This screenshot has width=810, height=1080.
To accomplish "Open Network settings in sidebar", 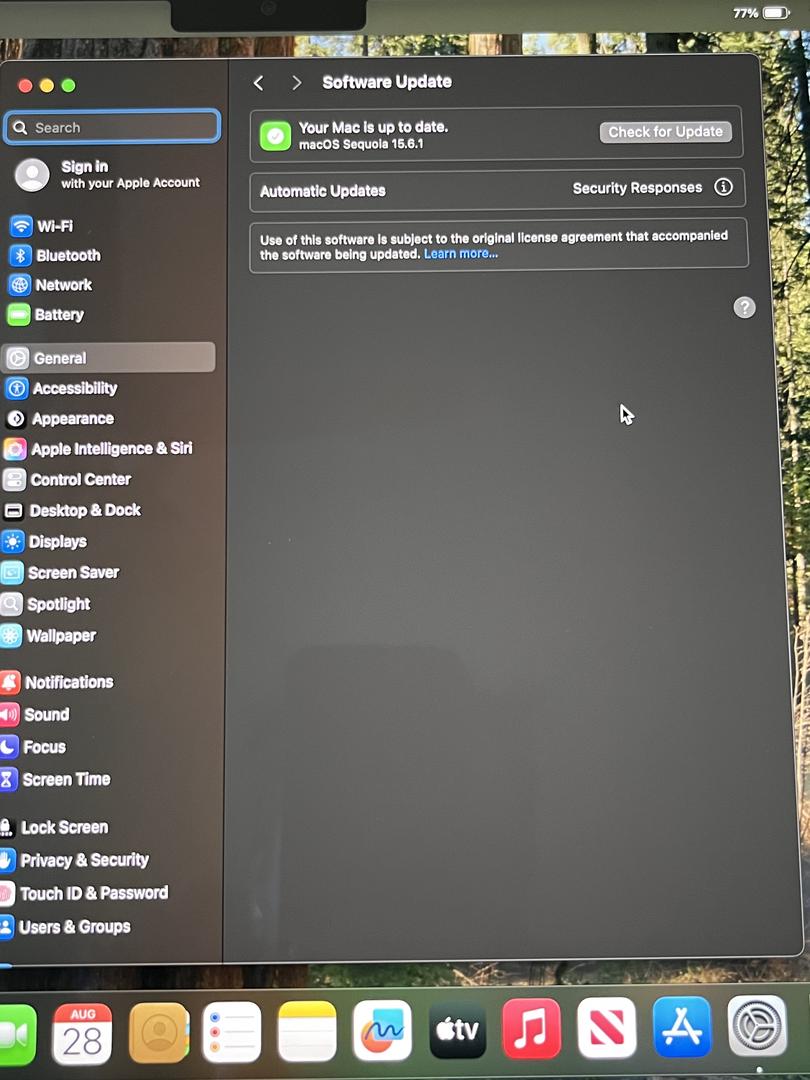I will coord(50,285).
